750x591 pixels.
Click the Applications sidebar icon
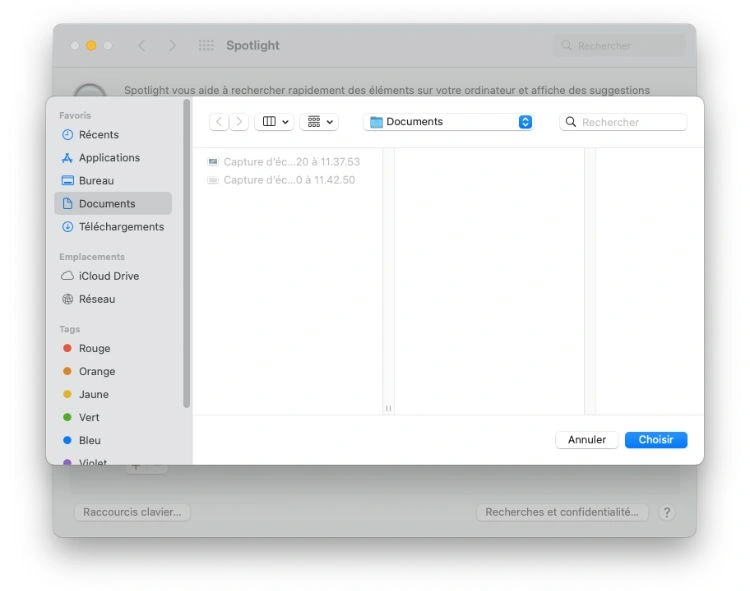[67, 157]
